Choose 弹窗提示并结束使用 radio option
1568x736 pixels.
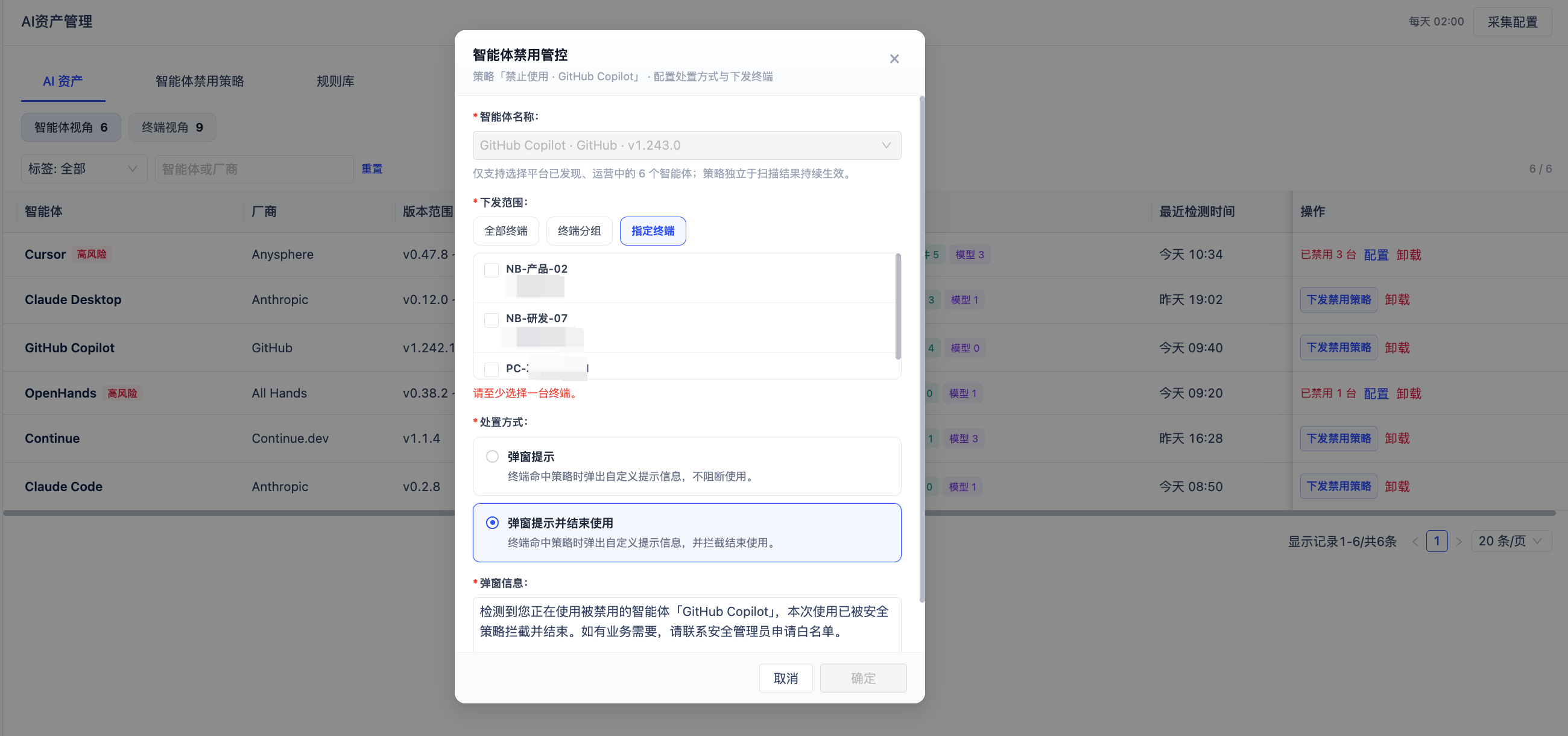(492, 523)
